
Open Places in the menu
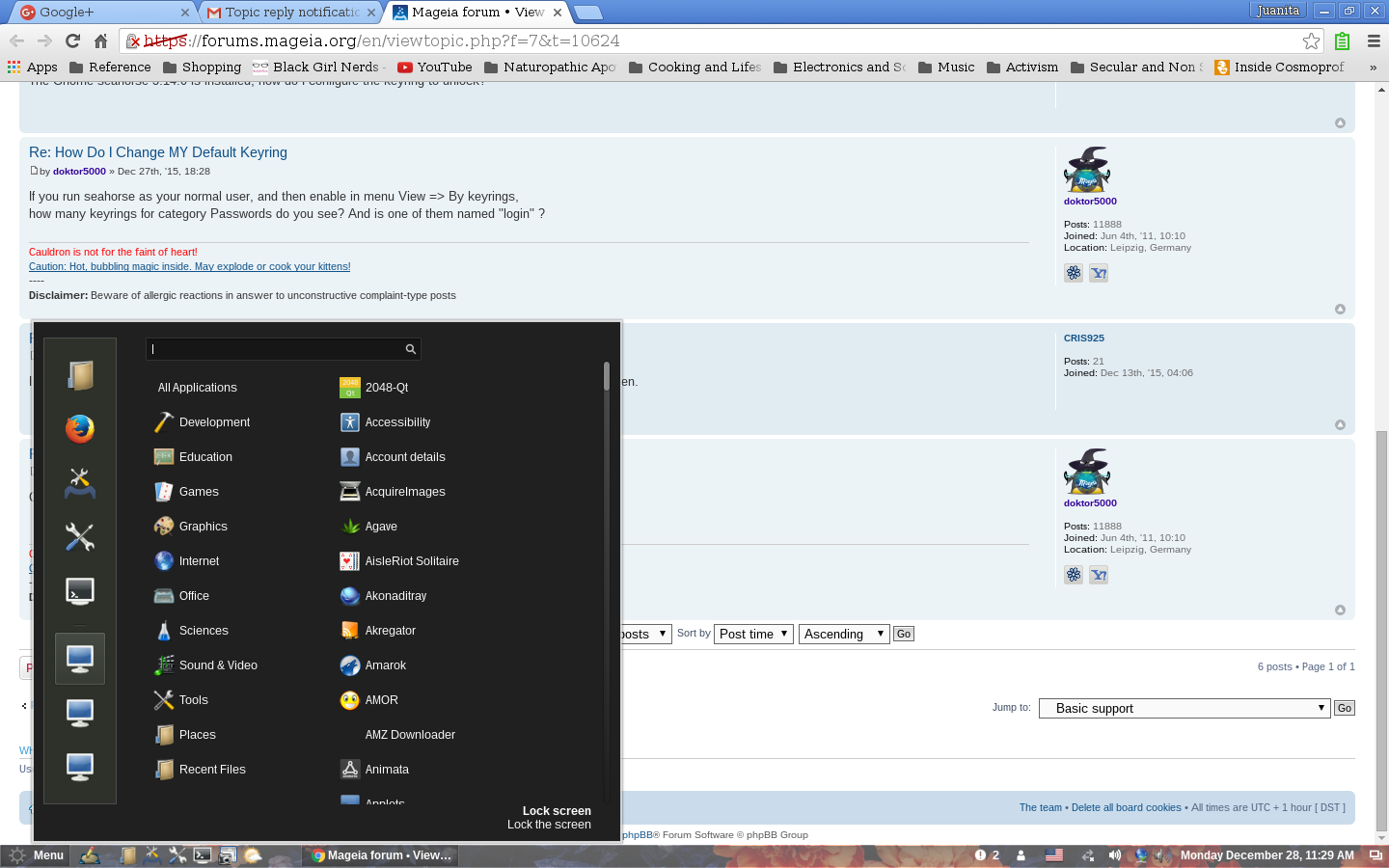(x=184, y=735)
